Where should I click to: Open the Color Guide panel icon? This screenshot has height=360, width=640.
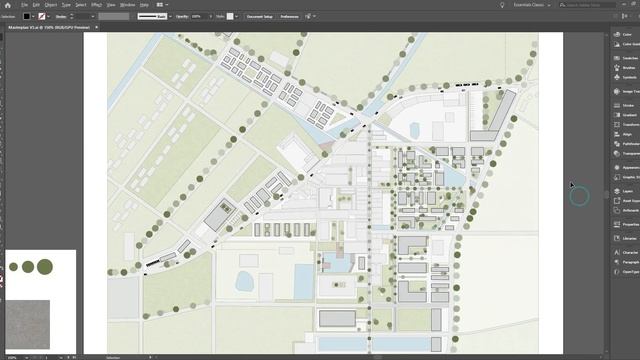[617, 44]
